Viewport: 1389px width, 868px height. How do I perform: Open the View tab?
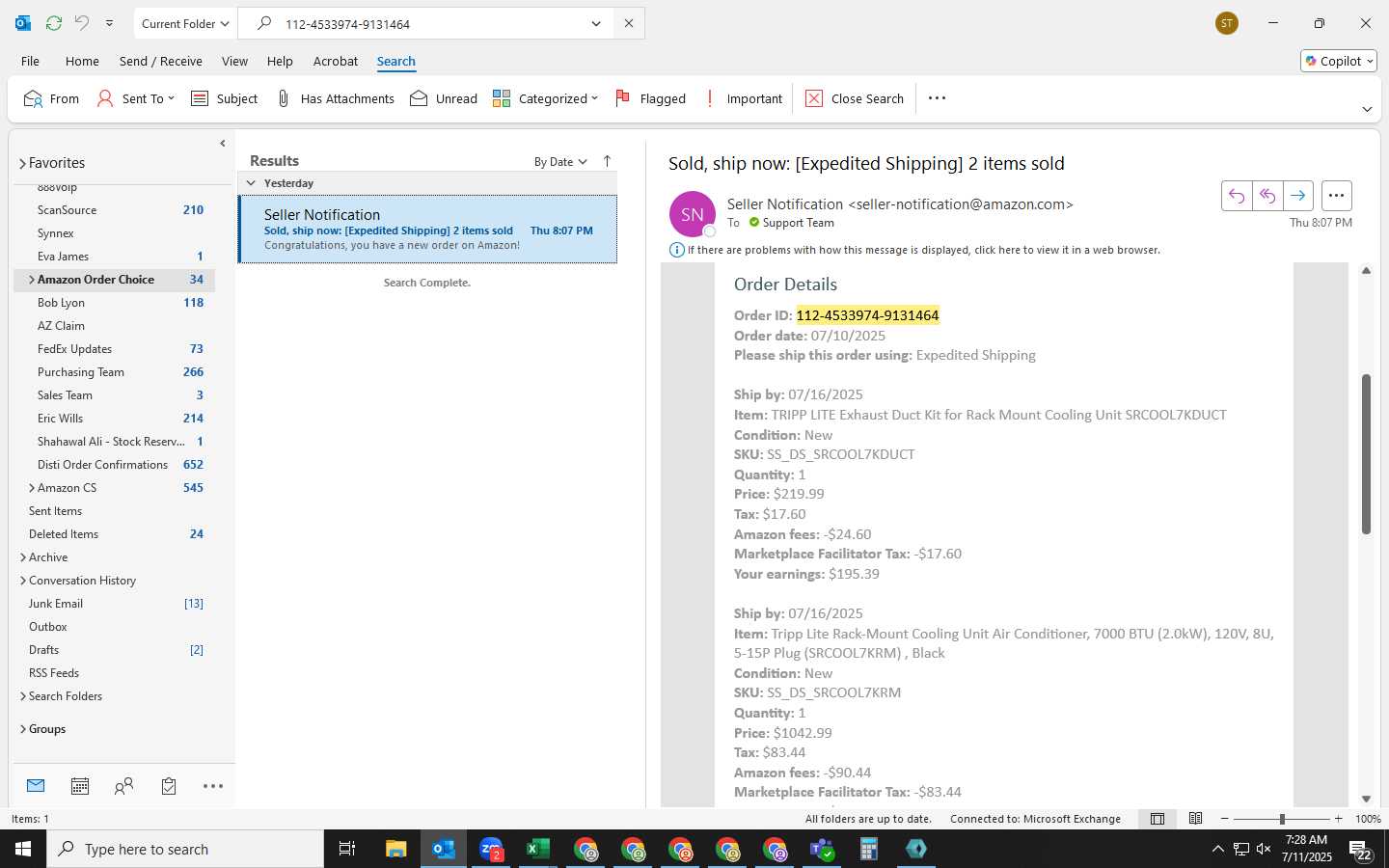234,61
